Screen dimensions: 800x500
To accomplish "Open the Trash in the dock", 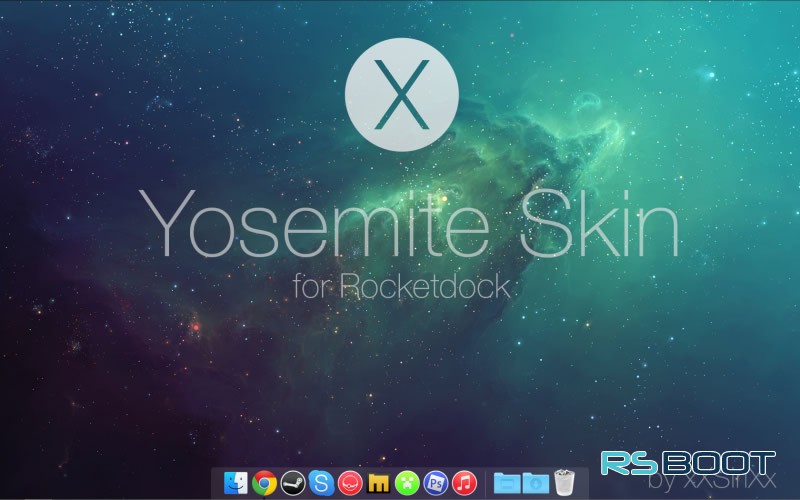I will click(564, 482).
